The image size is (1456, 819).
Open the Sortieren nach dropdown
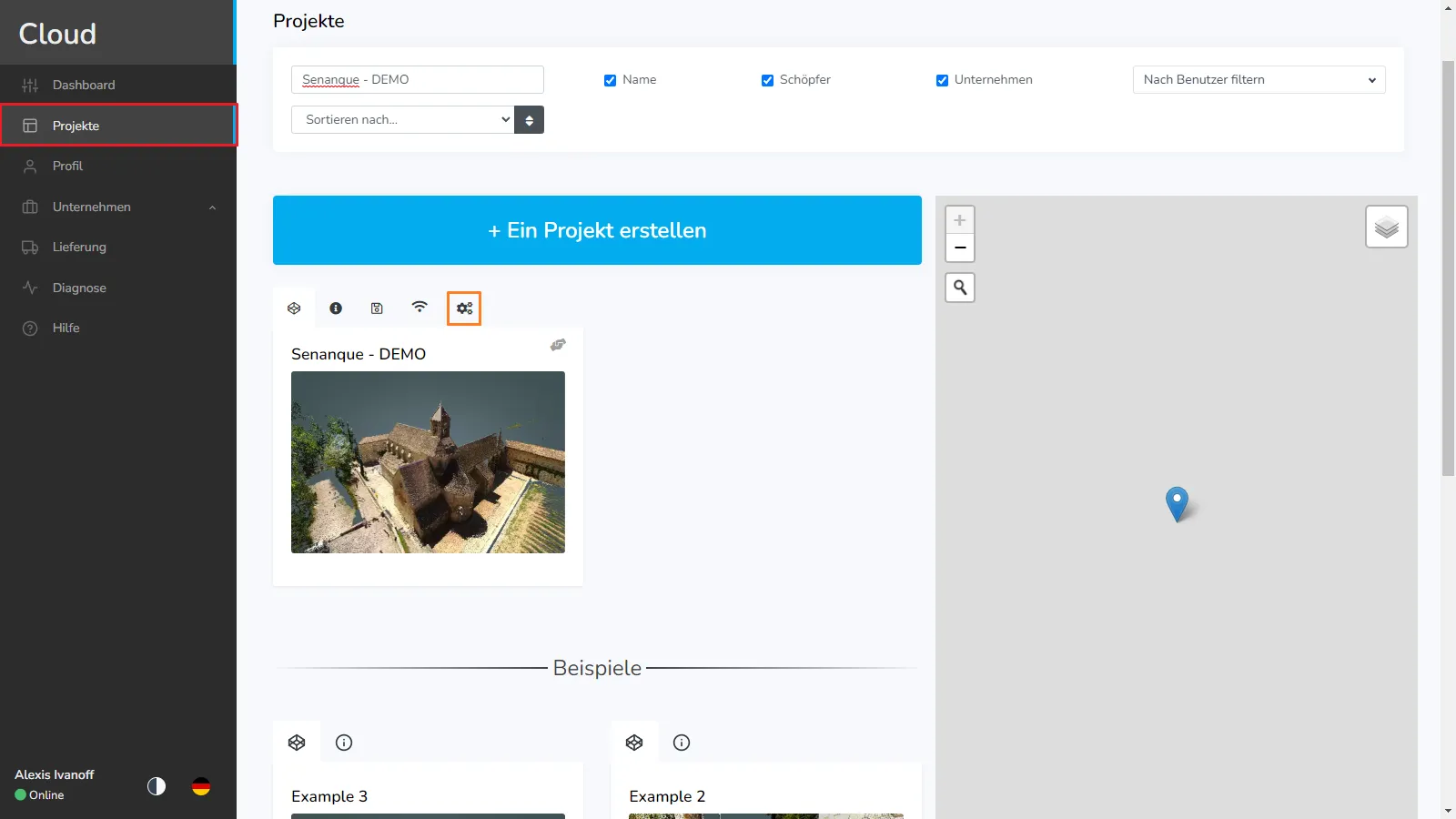402,119
